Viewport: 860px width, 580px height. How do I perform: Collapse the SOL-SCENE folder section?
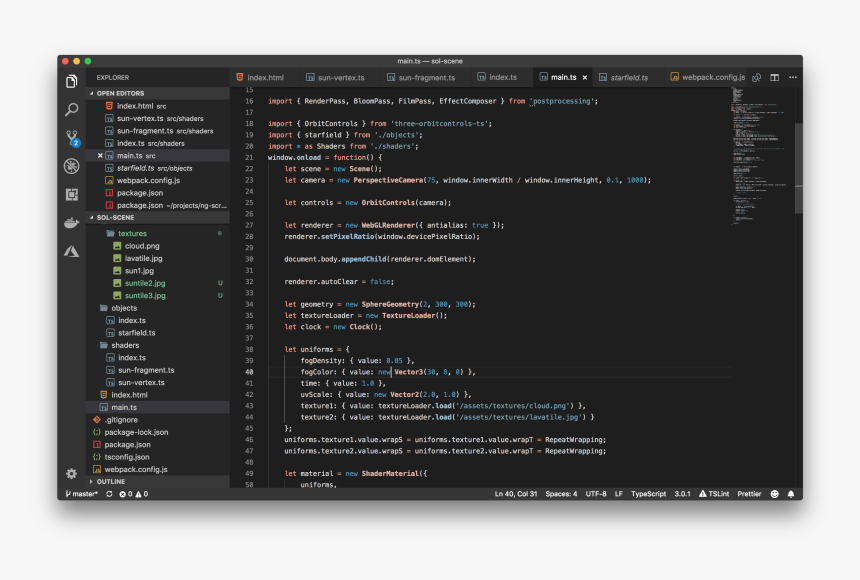(158, 217)
